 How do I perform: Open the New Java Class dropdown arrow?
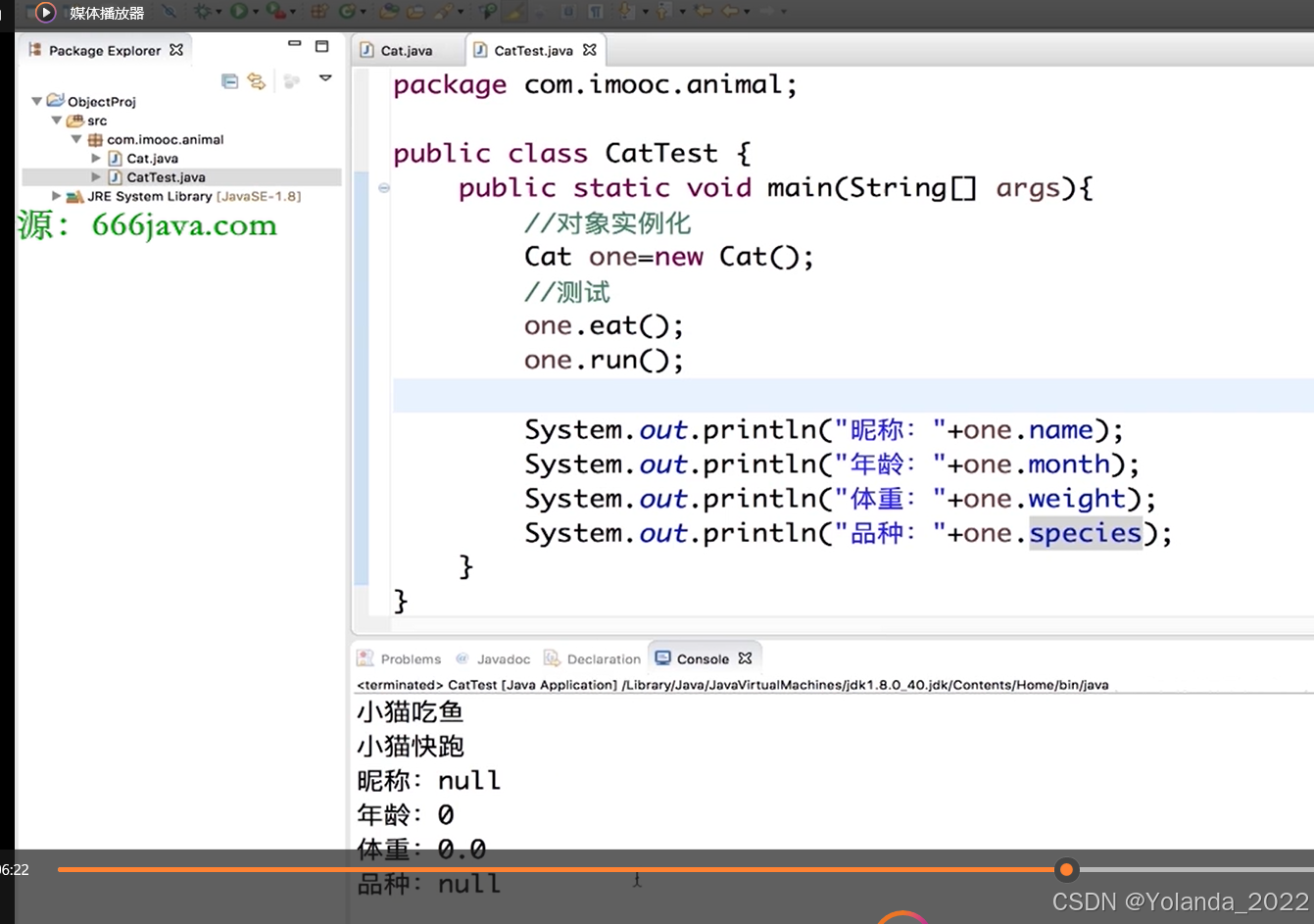[364, 13]
